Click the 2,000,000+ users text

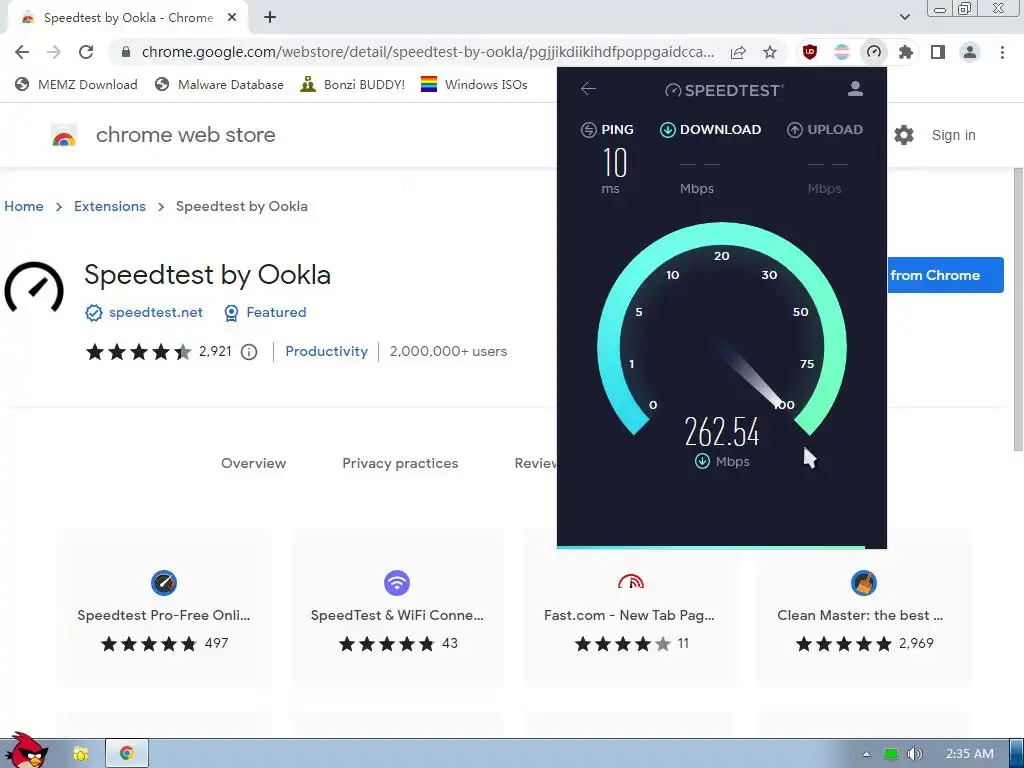click(448, 351)
